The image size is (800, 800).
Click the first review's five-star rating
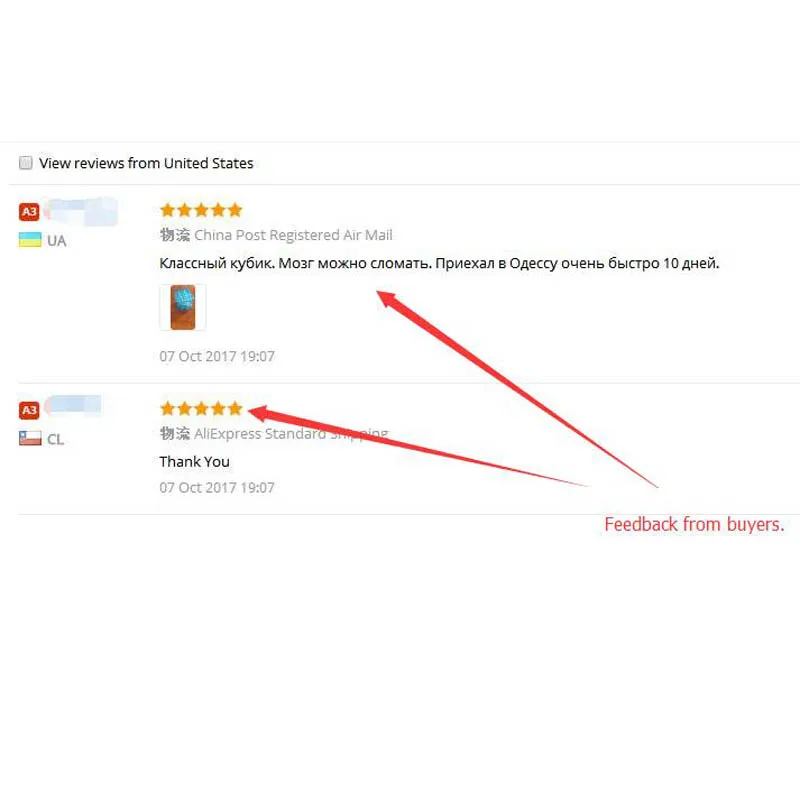[201, 210]
